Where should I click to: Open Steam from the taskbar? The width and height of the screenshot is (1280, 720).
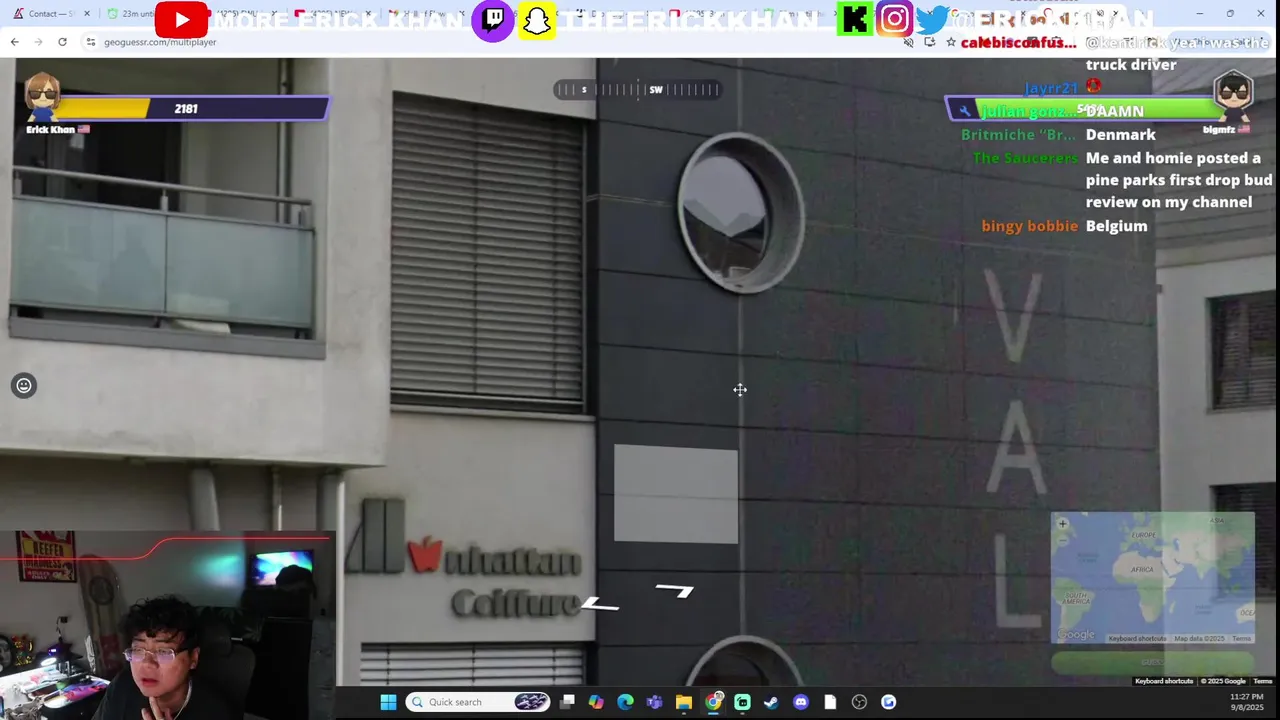tap(771, 702)
